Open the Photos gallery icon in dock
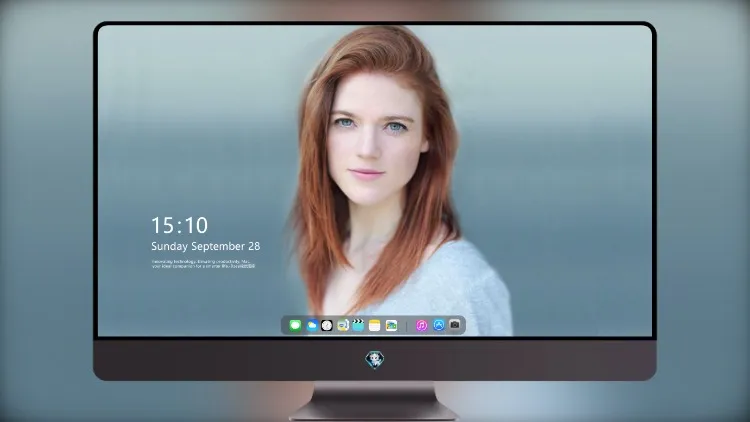Screen dimensions: 750x422 coord(391,325)
